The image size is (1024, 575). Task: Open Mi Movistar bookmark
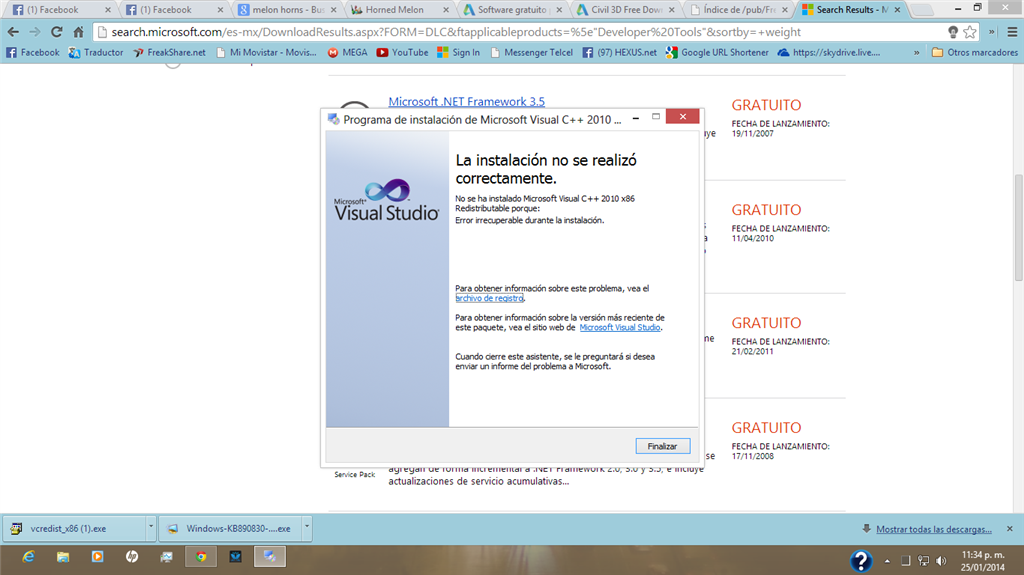[x=266, y=52]
